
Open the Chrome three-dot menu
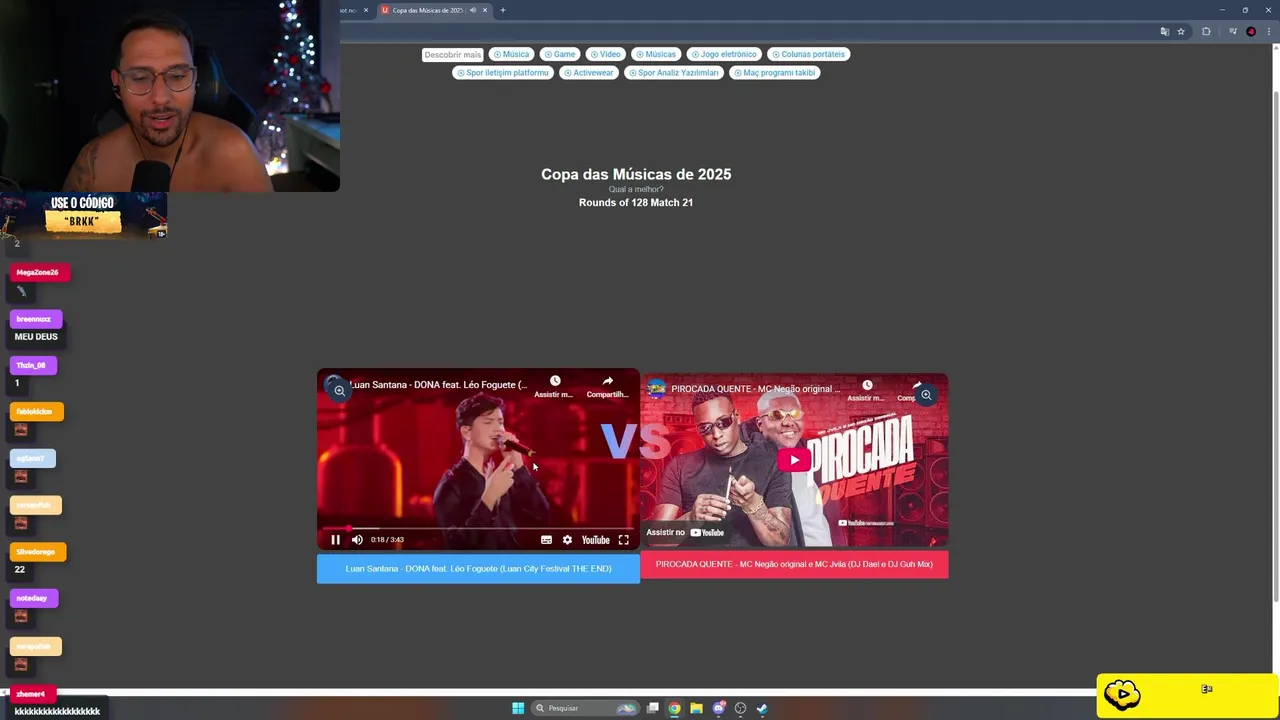pyautogui.click(x=1268, y=31)
